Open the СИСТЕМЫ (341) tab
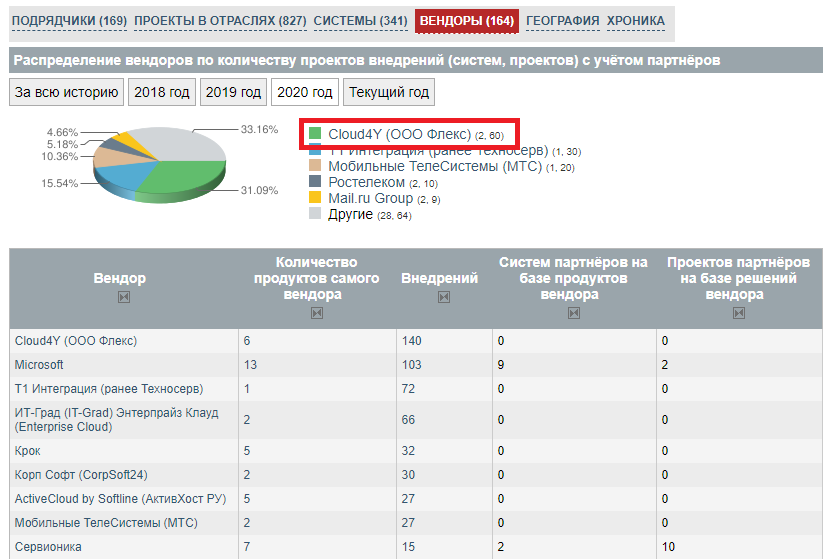The width and height of the screenshot is (835, 559). [x=361, y=21]
